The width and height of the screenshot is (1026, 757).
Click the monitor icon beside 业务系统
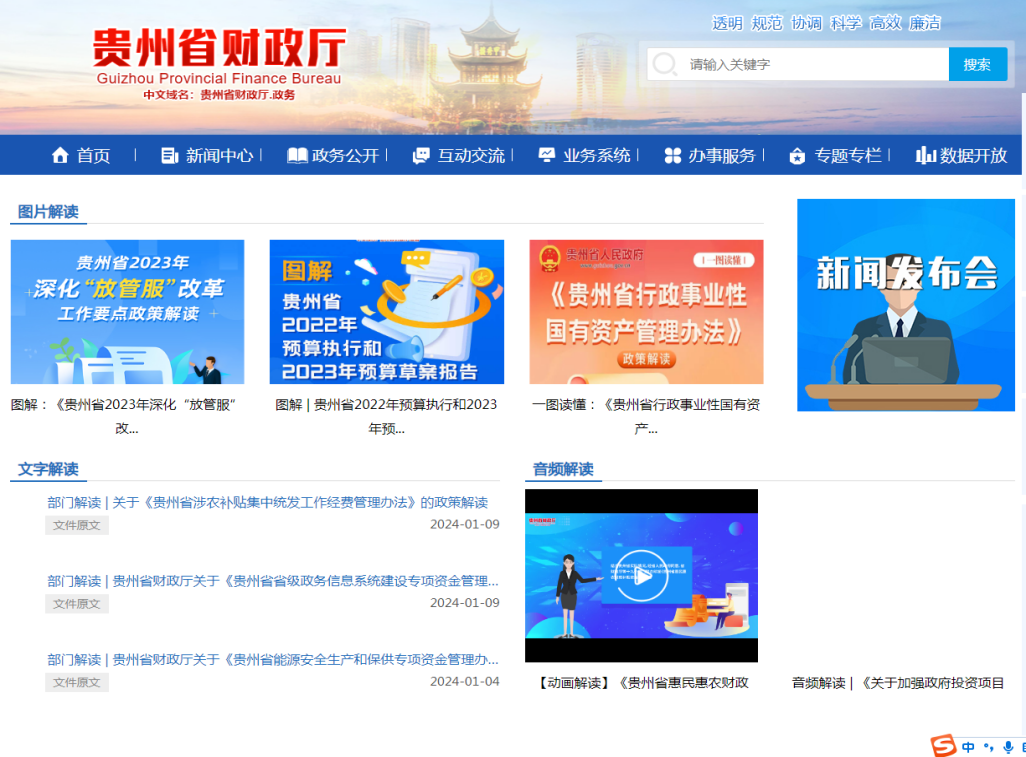coord(546,156)
